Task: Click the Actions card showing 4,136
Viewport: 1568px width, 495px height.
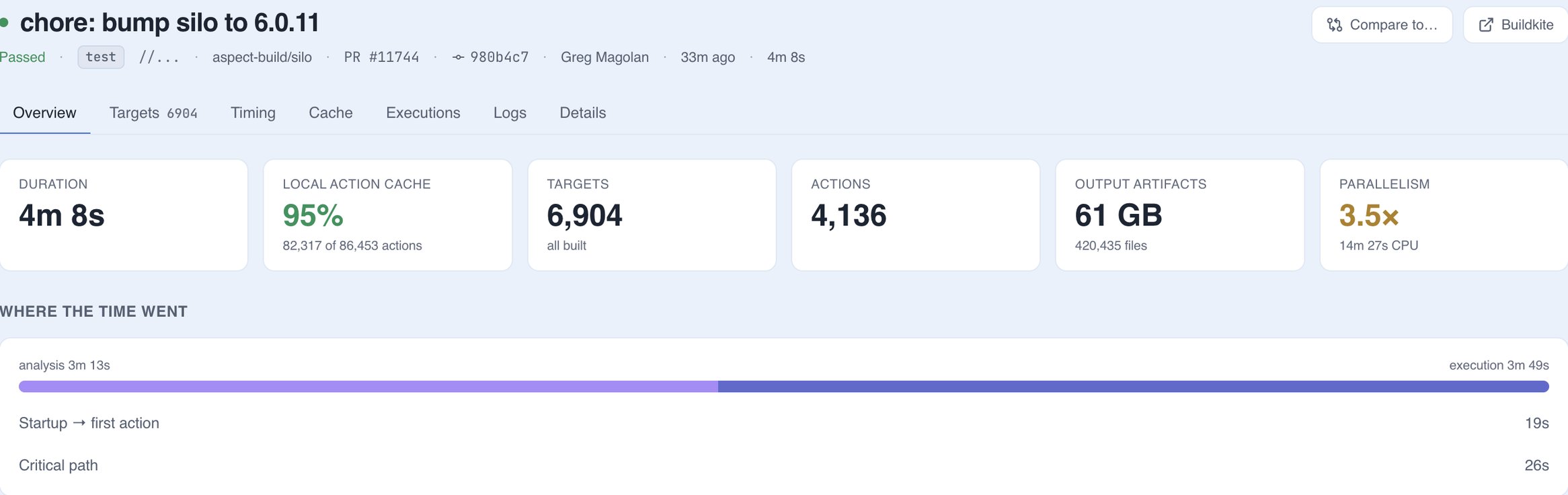Action: click(x=916, y=215)
